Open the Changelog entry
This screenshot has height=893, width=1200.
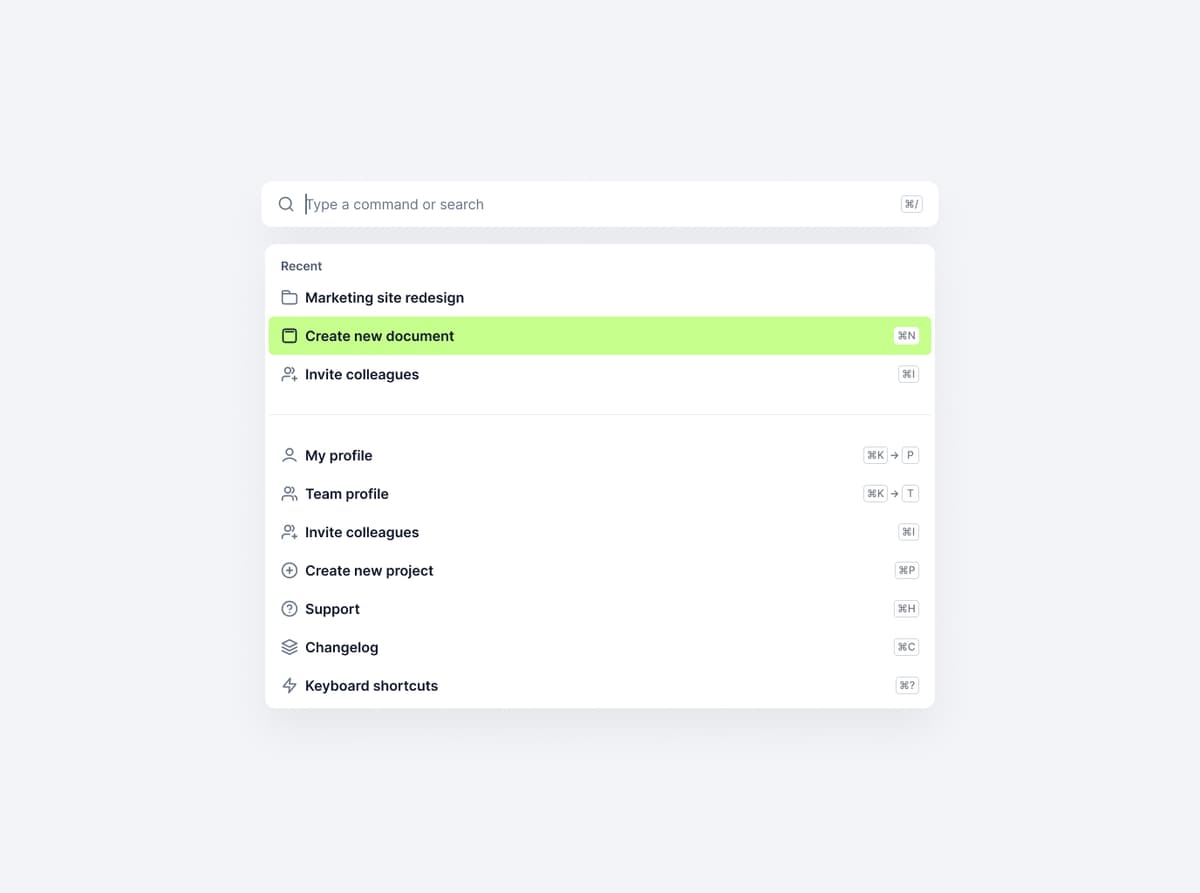600,647
